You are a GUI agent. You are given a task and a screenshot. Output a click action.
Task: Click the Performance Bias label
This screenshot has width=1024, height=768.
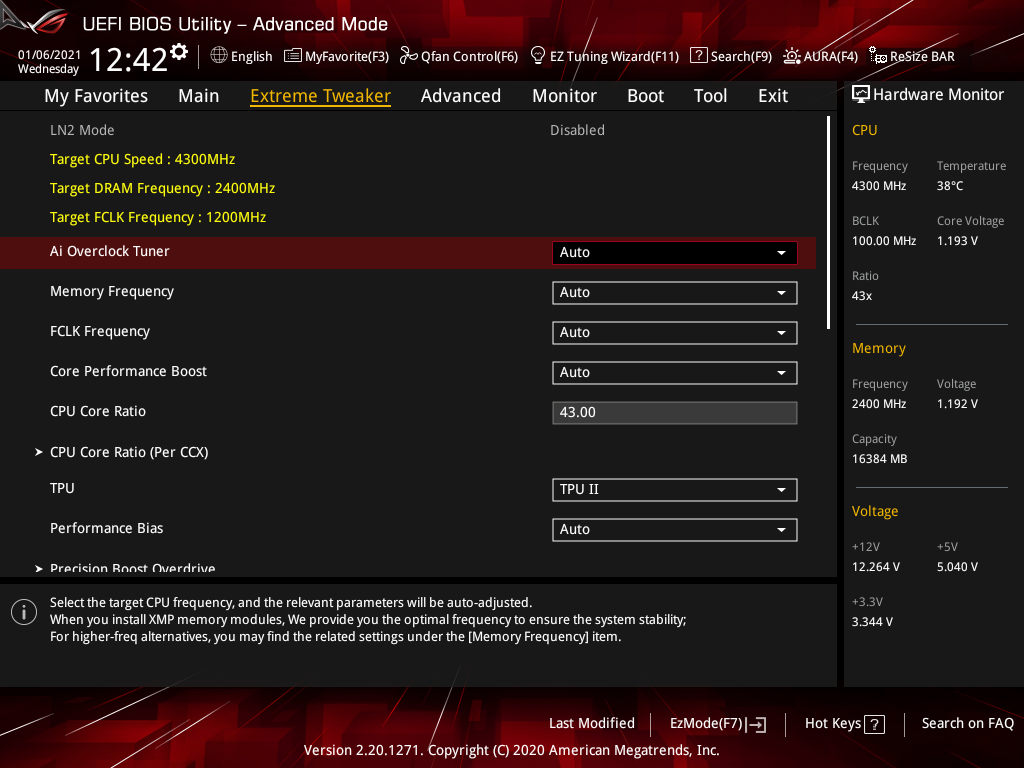106,528
